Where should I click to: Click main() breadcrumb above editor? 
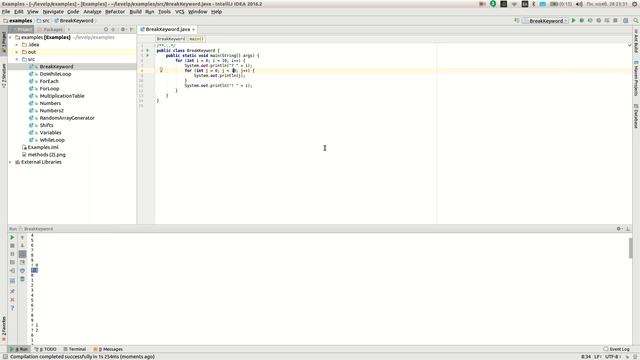(196, 39)
